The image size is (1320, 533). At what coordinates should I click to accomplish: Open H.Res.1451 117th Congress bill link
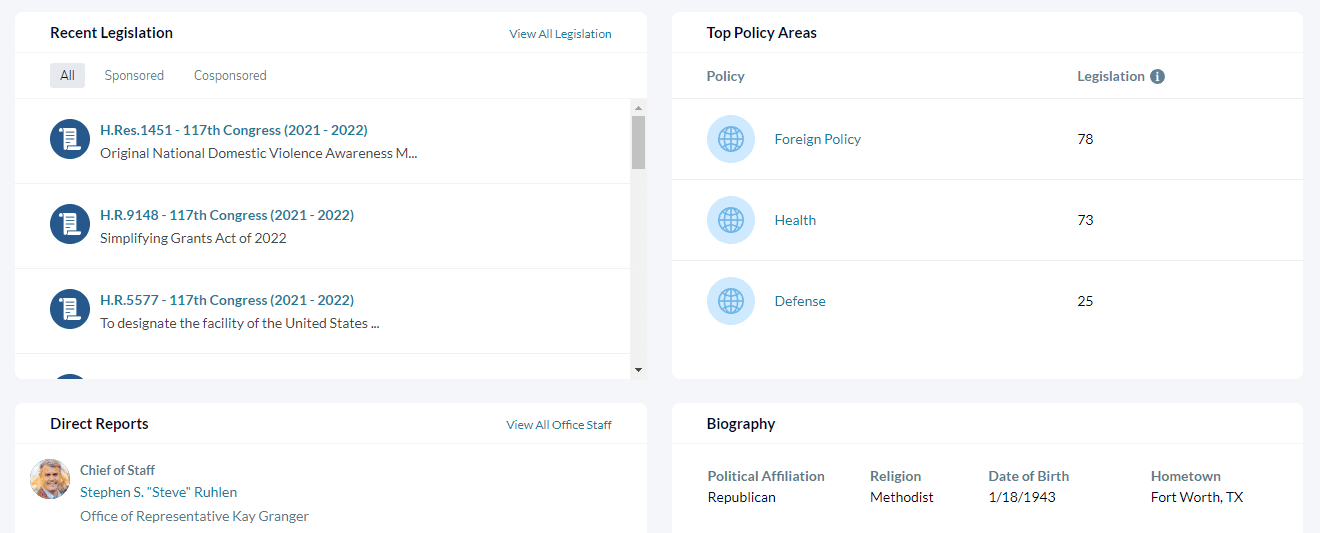234,130
